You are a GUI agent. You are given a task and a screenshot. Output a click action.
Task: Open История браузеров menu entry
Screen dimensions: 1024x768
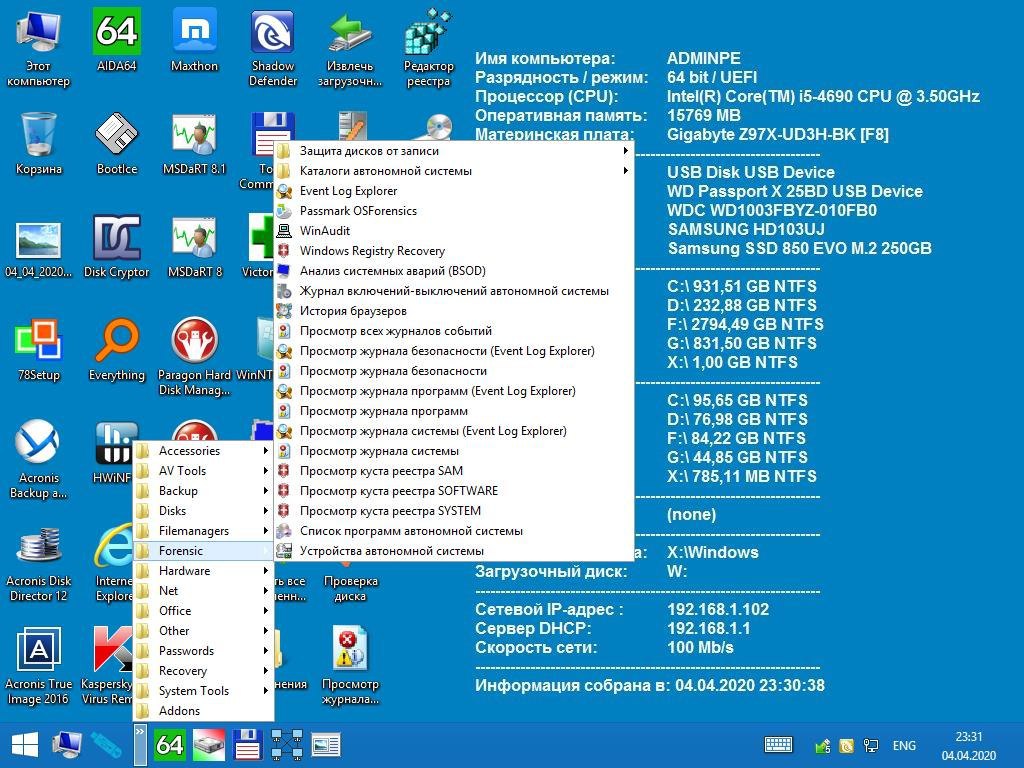[x=454, y=311]
